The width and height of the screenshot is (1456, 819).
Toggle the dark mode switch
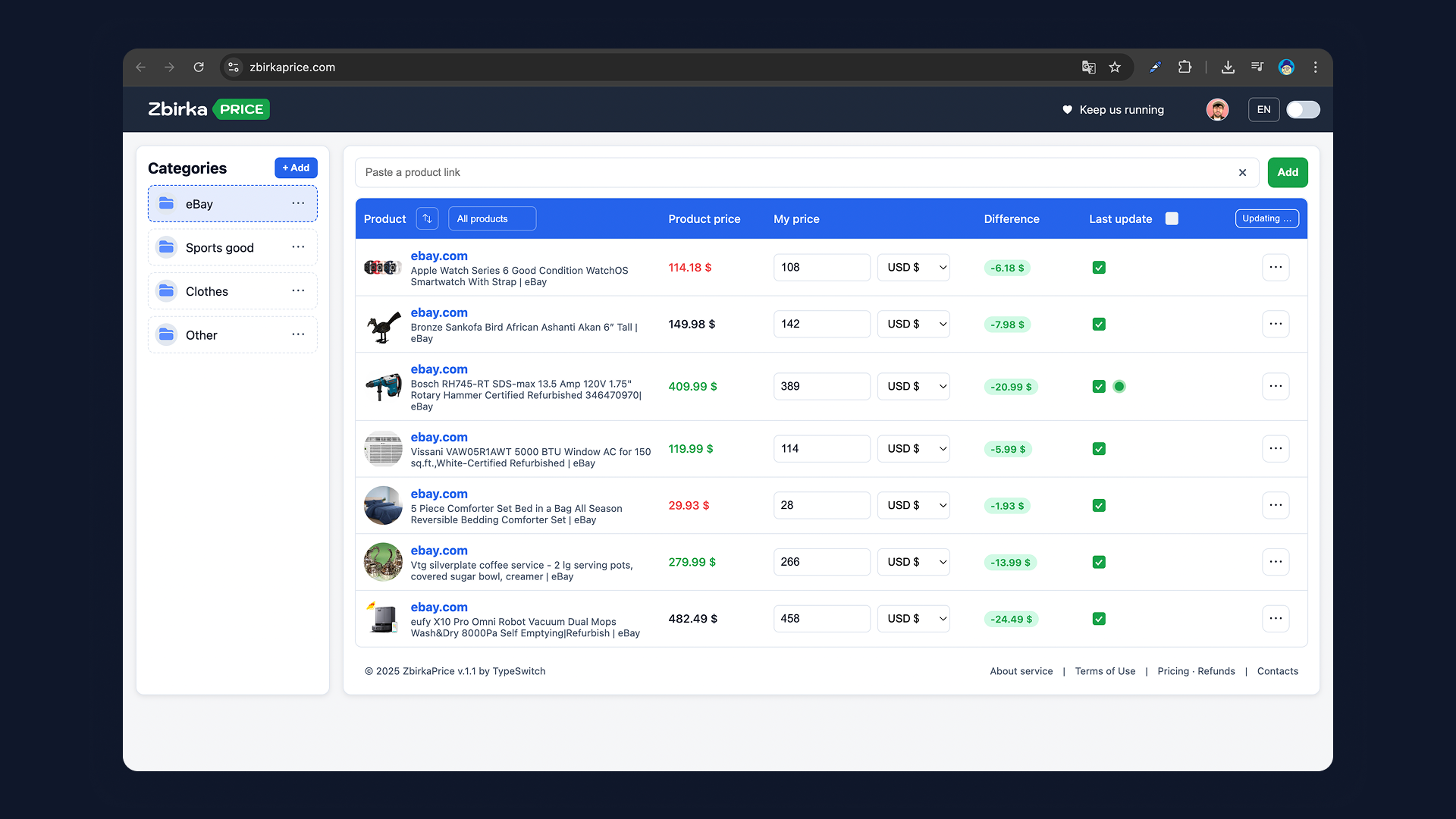tap(1303, 110)
